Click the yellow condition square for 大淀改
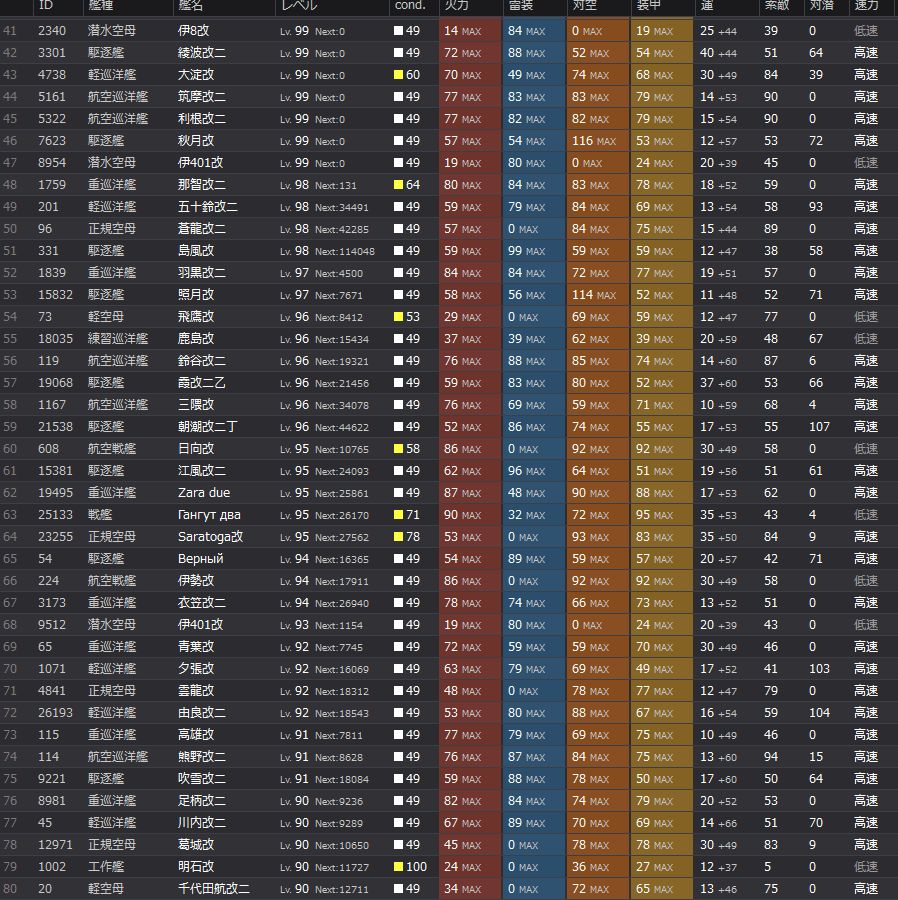This screenshot has width=898, height=900. coord(398,75)
